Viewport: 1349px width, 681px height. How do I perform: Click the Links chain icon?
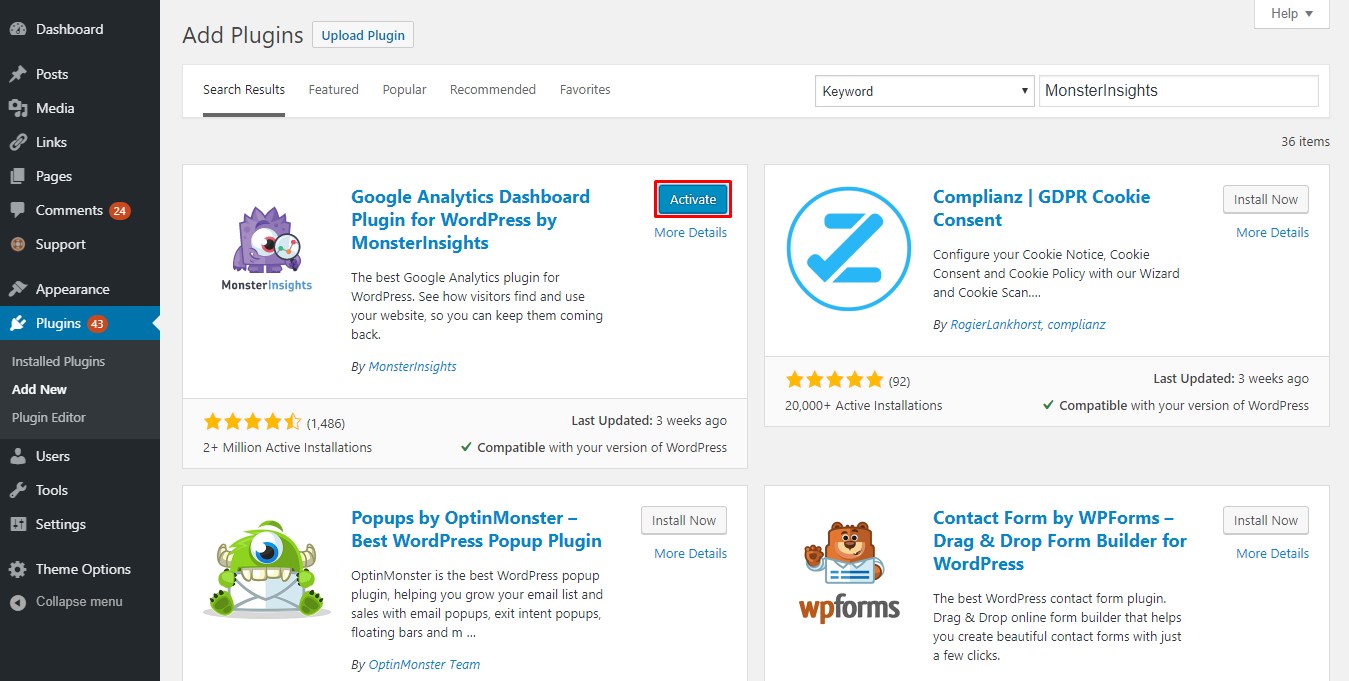click(17, 142)
